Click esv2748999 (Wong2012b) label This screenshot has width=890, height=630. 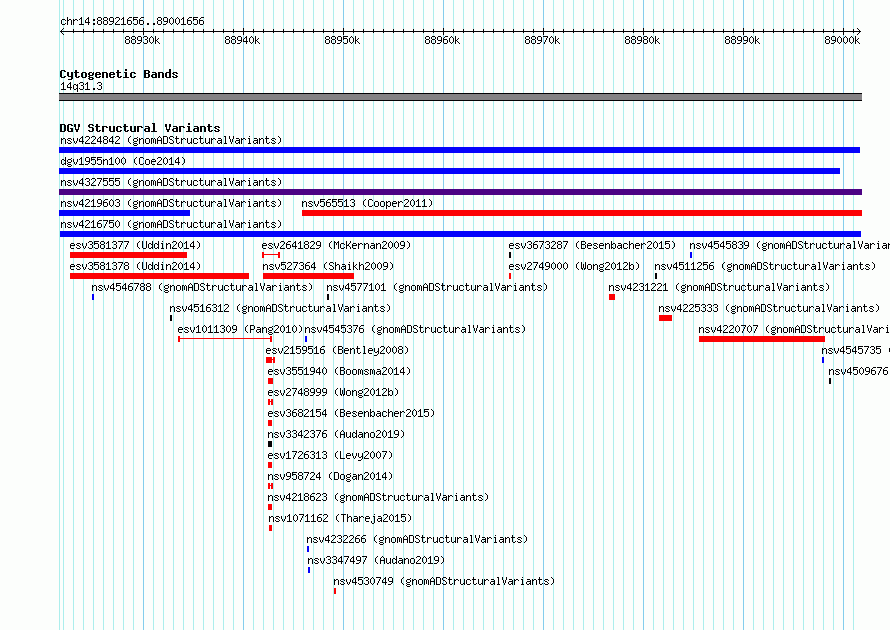coord(333,392)
